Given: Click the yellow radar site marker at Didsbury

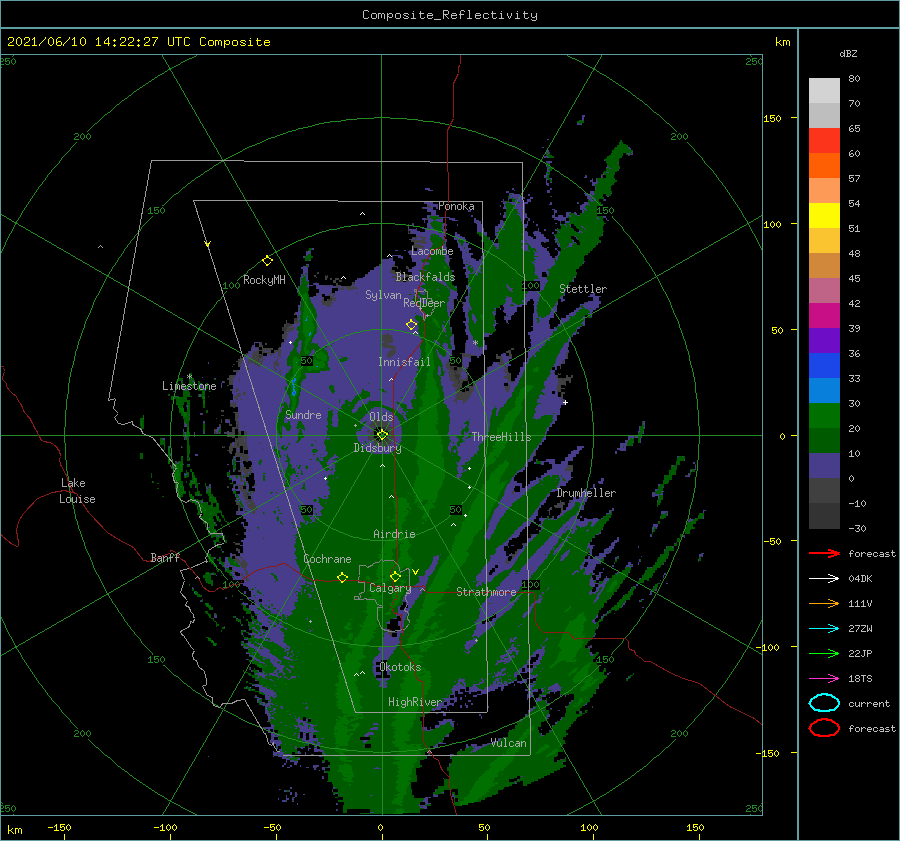Looking at the screenshot, I should tap(382, 435).
